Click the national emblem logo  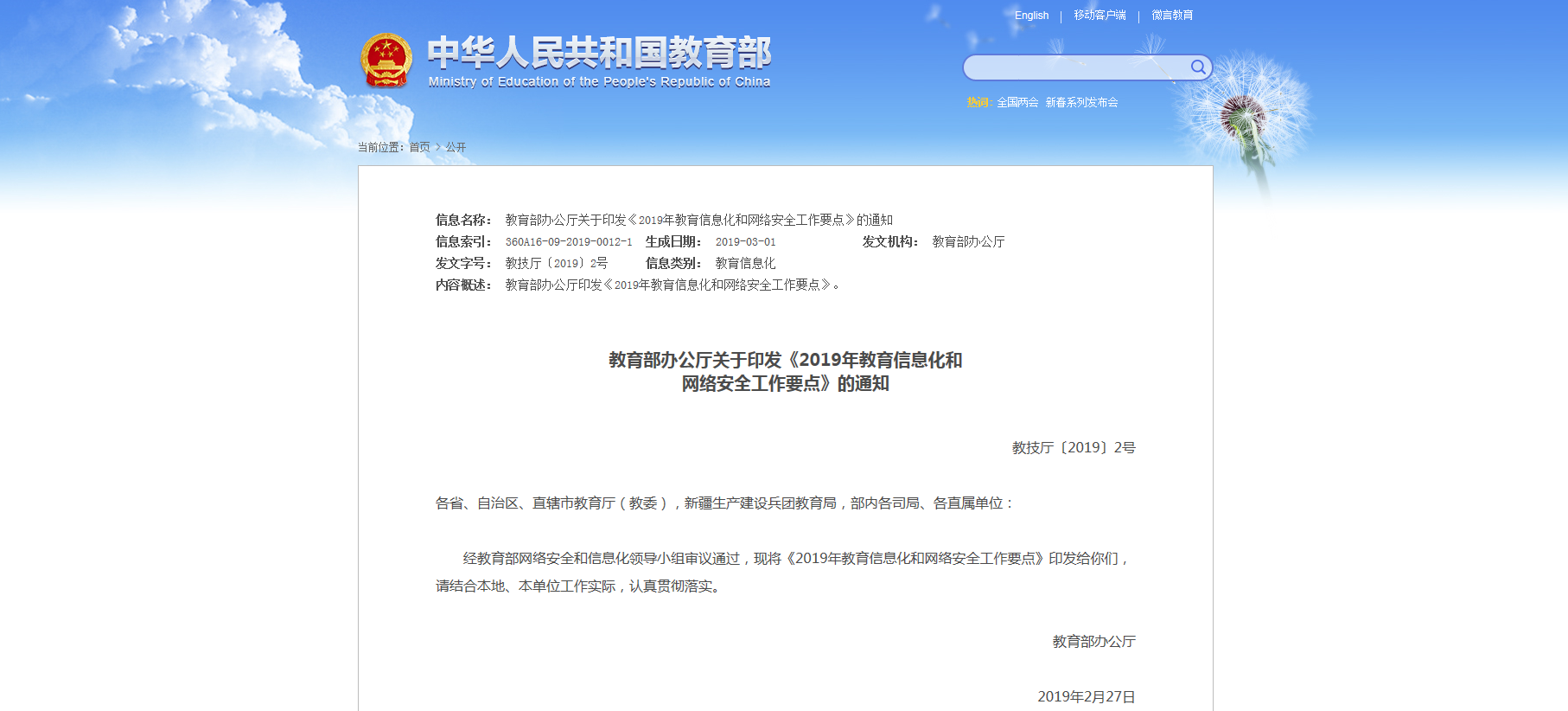(386, 61)
